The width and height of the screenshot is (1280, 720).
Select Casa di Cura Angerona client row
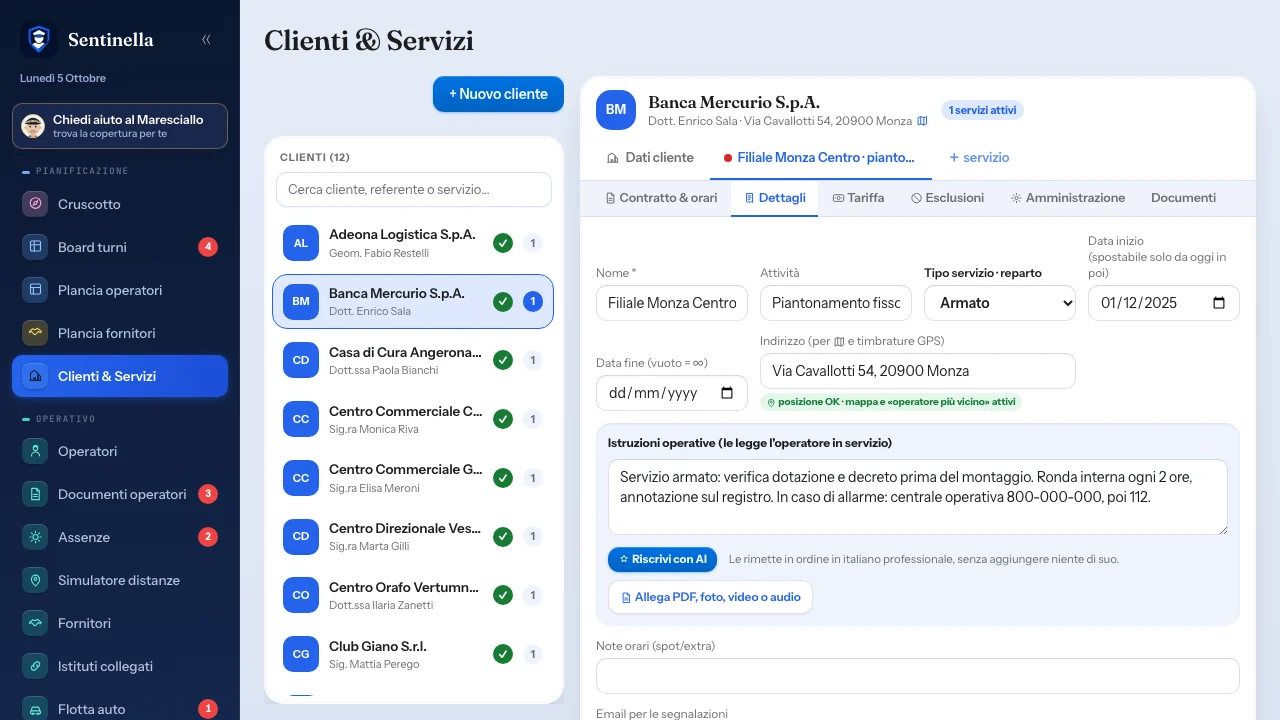click(413, 360)
